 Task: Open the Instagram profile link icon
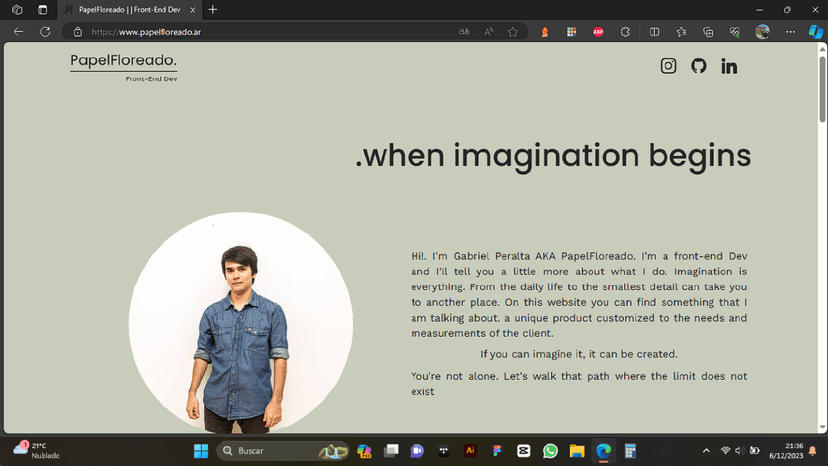tap(668, 66)
